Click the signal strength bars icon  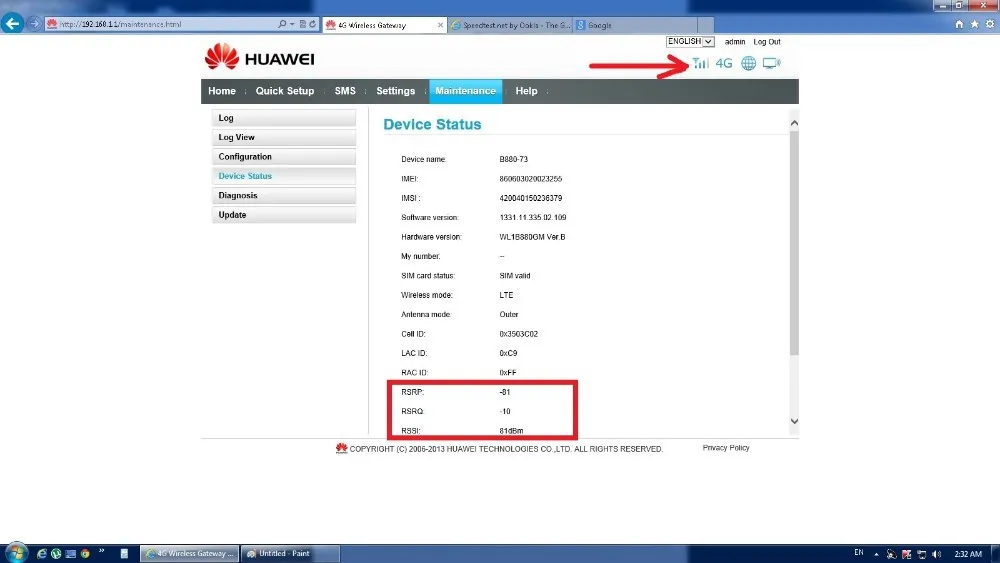(700, 63)
